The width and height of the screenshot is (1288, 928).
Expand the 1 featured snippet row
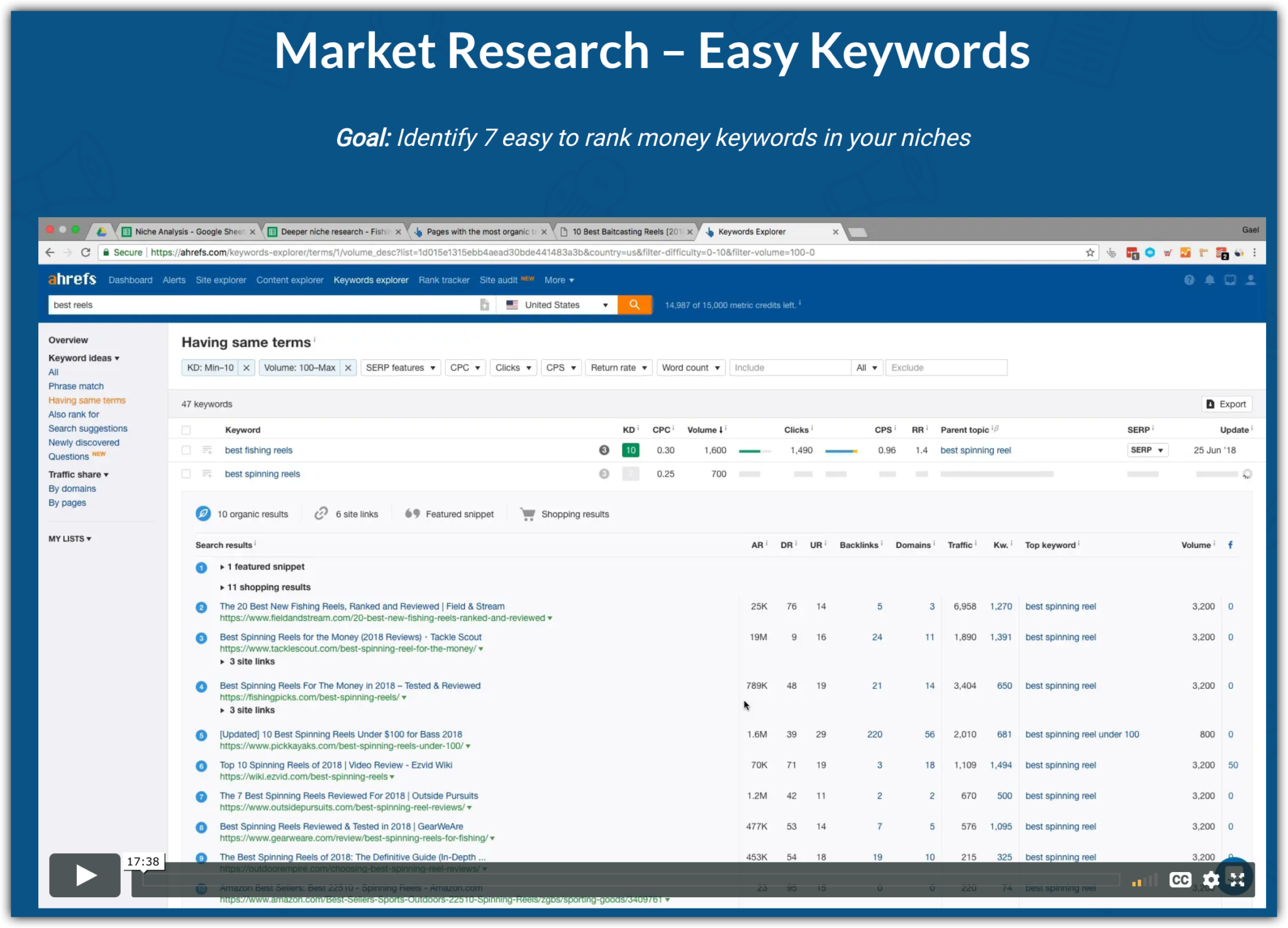[x=263, y=567]
